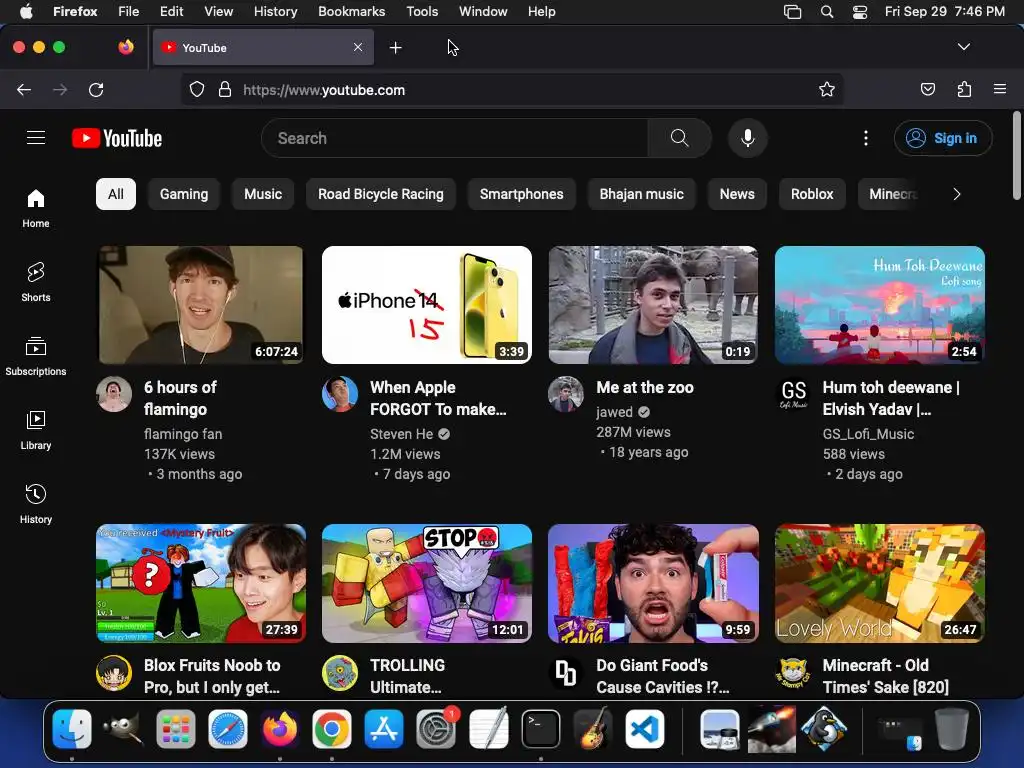Image resolution: width=1024 pixels, height=768 pixels.
Task: Click the search magnifier button
Action: [x=679, y=138]
